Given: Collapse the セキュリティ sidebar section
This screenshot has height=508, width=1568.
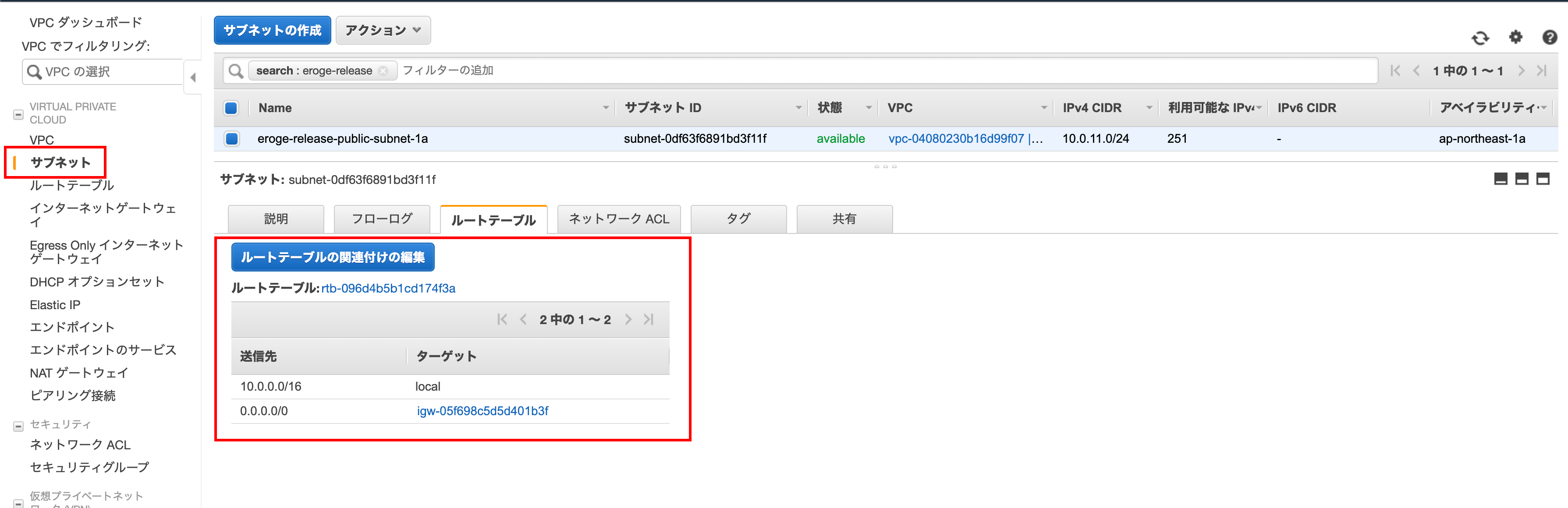Looking at the screenshot, I should coord(18,426).
